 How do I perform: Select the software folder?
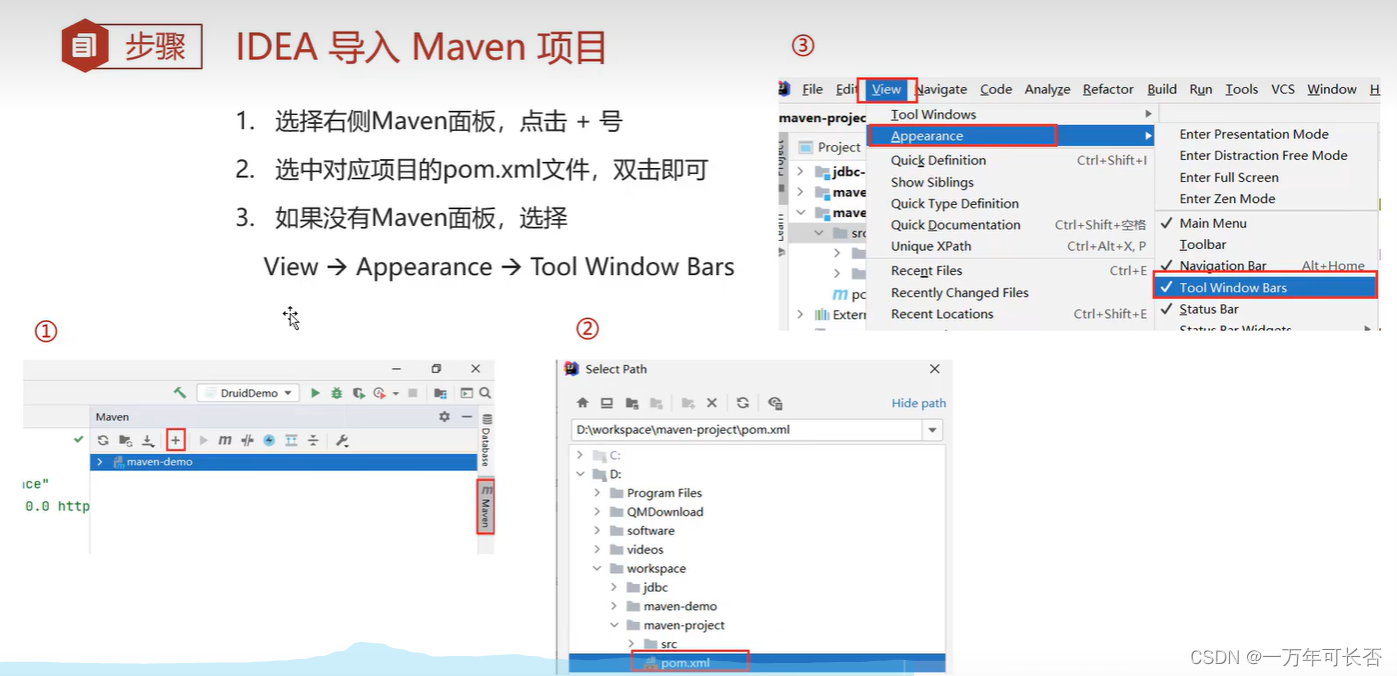(650, 531)
